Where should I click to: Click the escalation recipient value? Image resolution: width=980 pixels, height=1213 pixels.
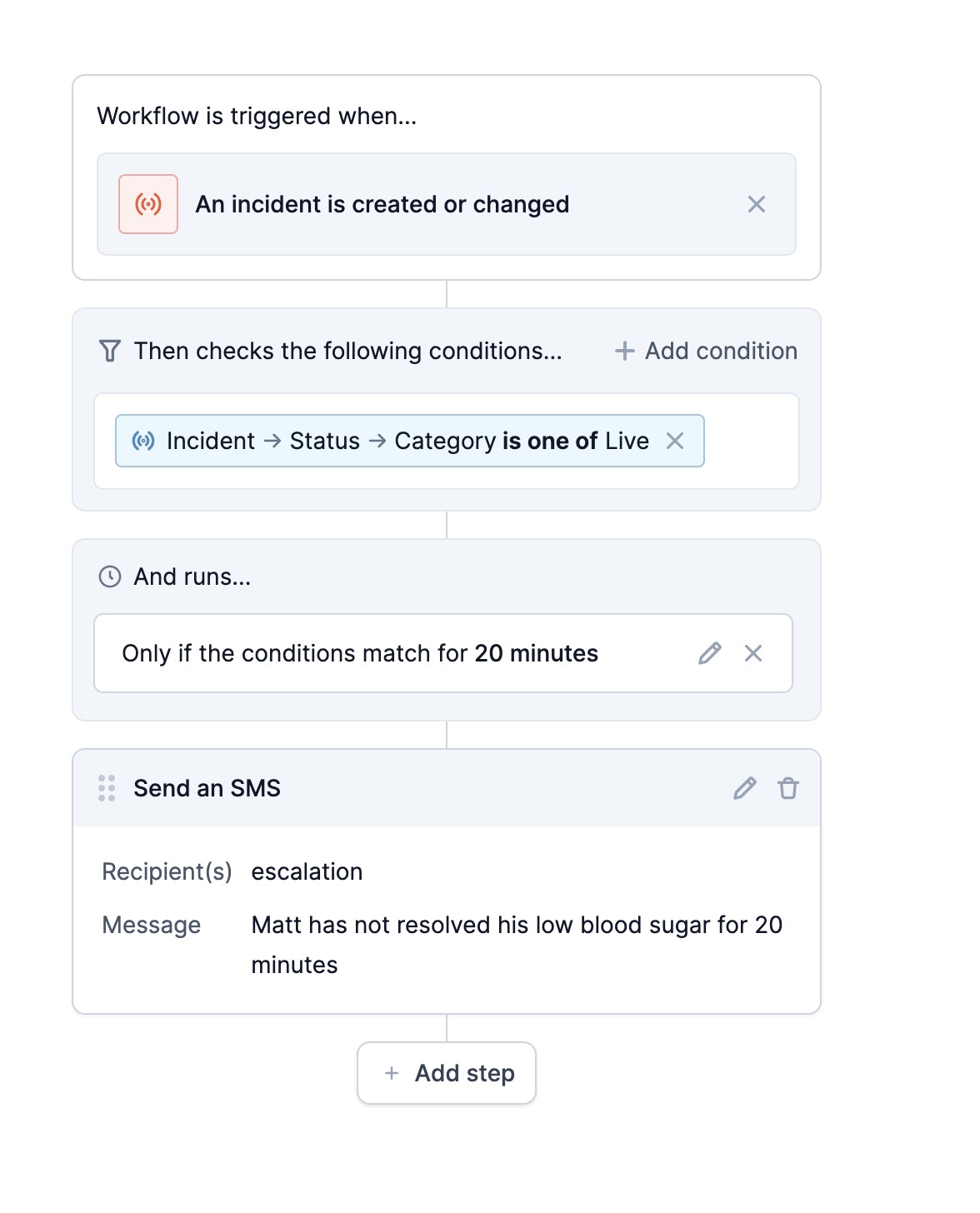click(x=307, y=871)
